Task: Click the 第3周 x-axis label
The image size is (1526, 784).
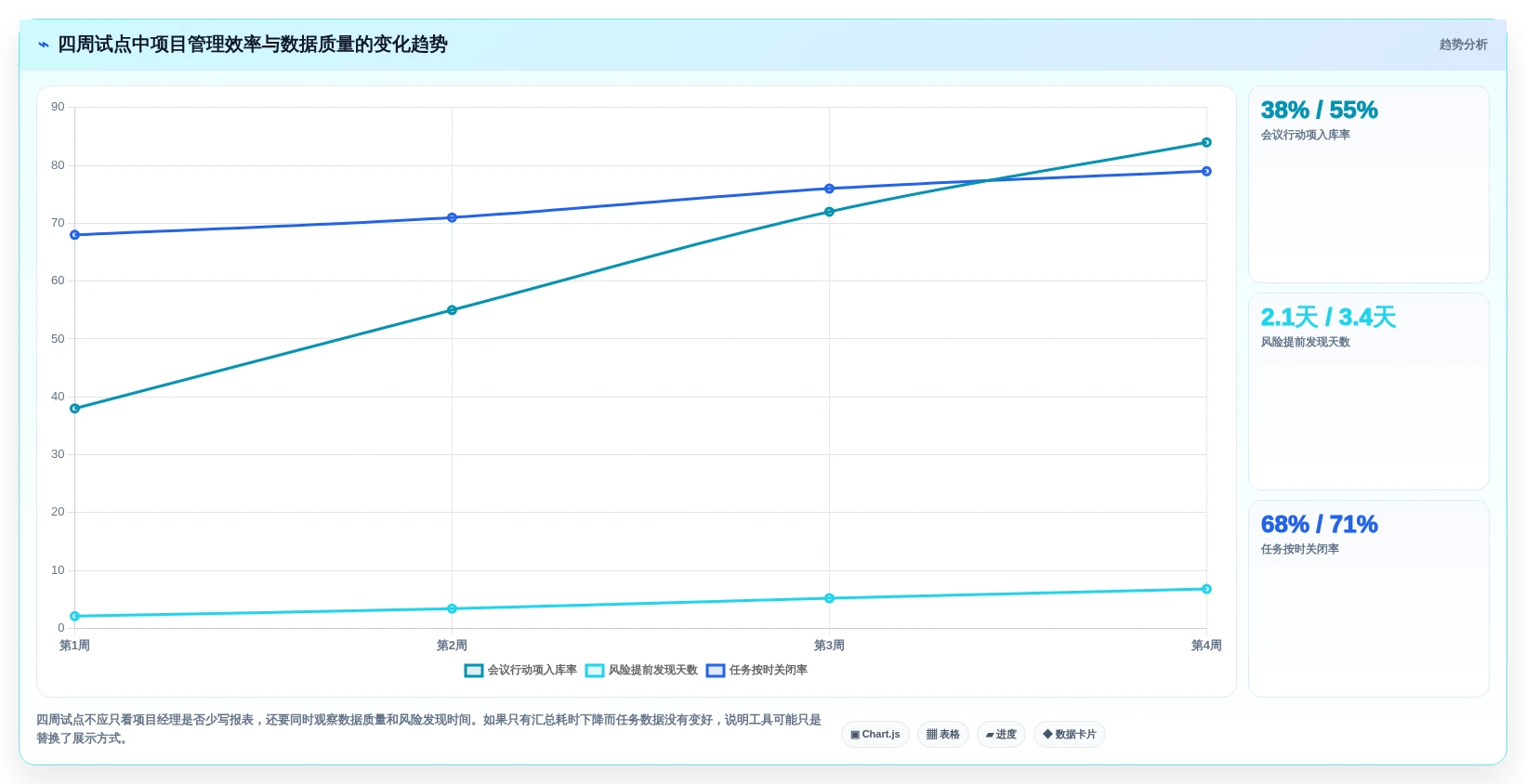Action: [829, 646]
